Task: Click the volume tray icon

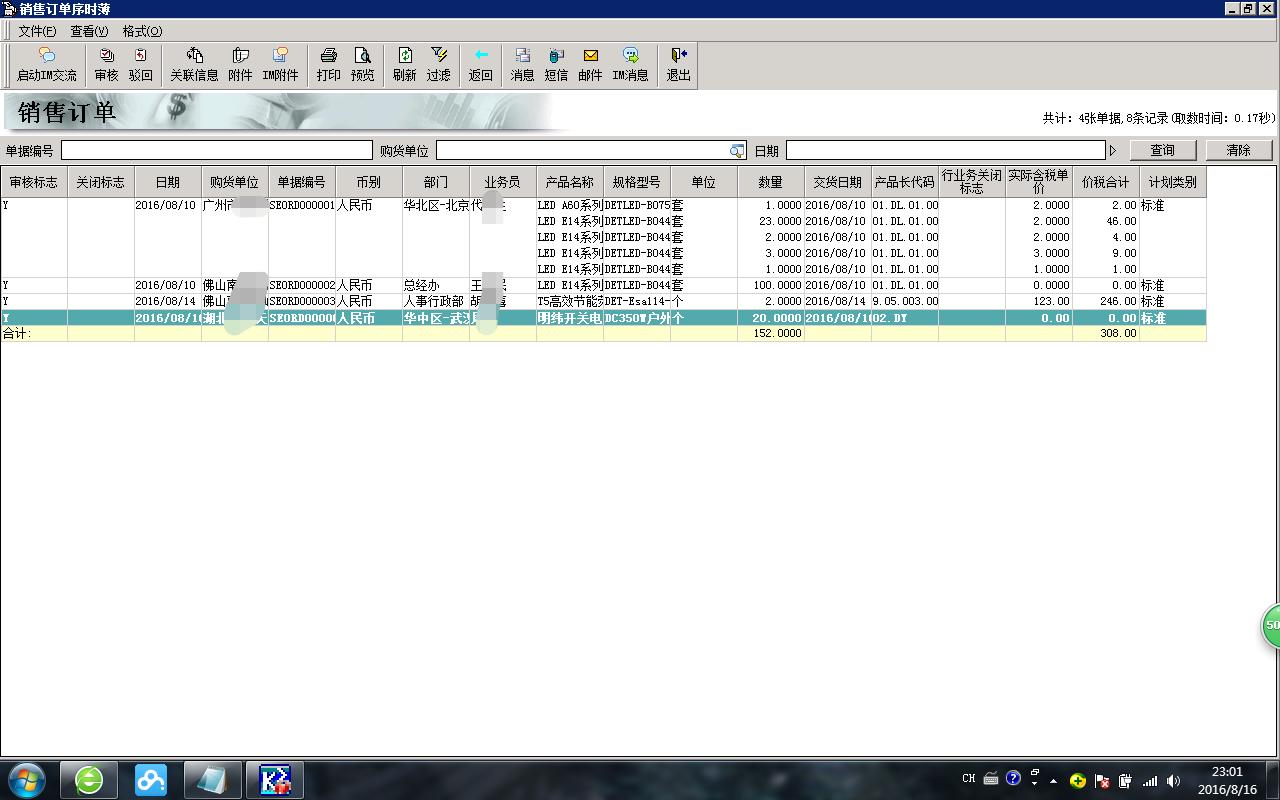Action: (x=1173, y=780)
